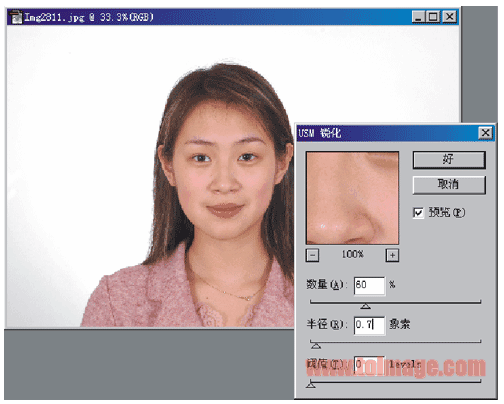Click the radius slider handle
Image resolution: width=504 pixels, height=404 pixels.
click(x=316, y=346)
